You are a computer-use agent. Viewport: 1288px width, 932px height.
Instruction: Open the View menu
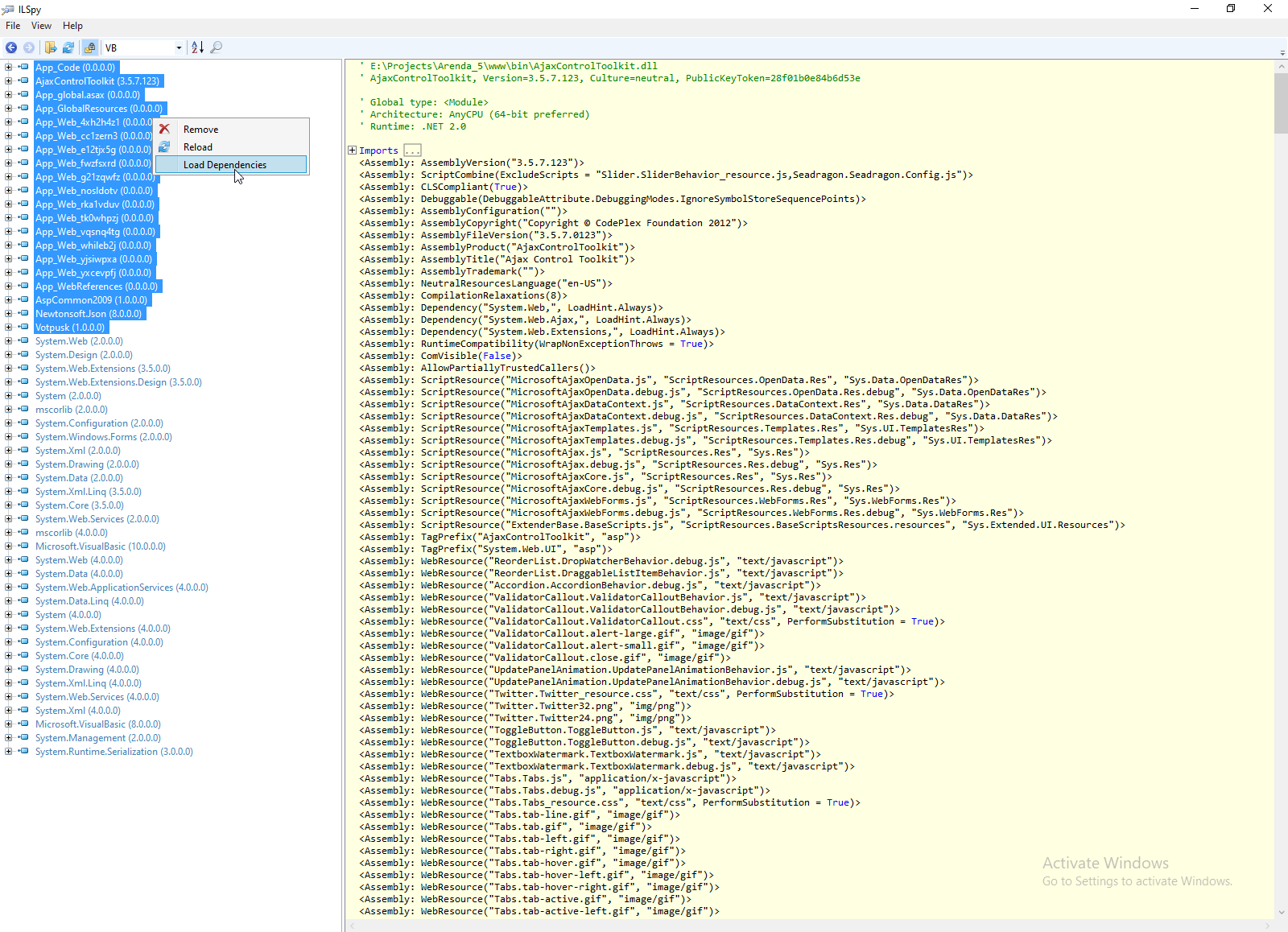[x=41, y=26]
